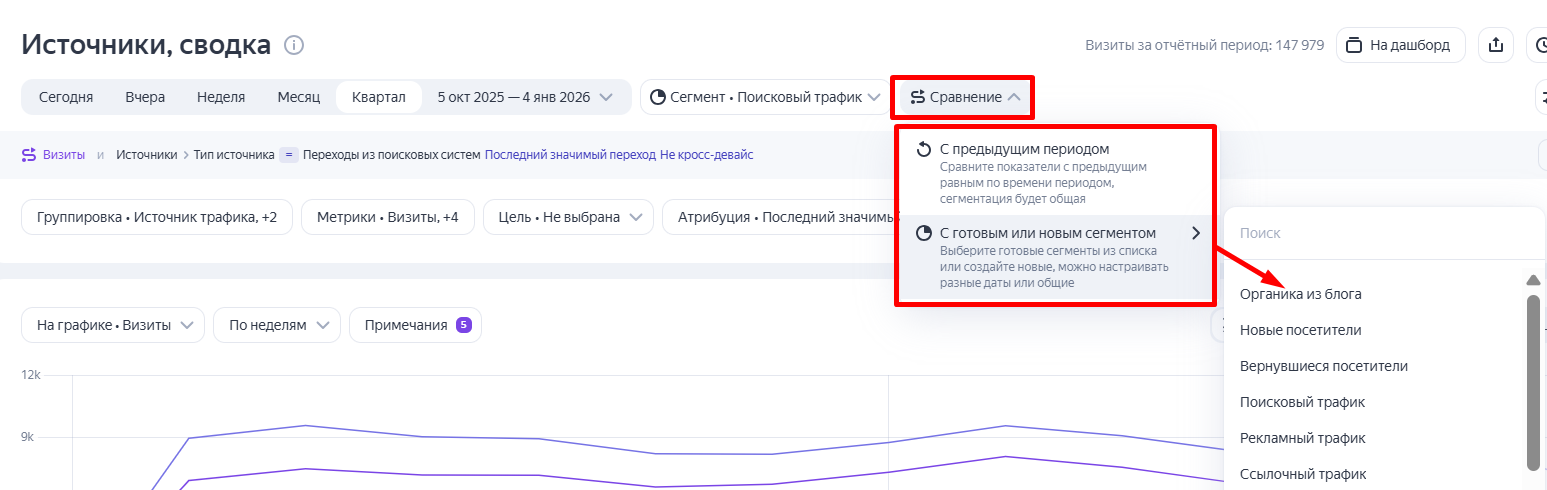Open the Группировка Источник трафика dropdown

[x=157, y=217]
